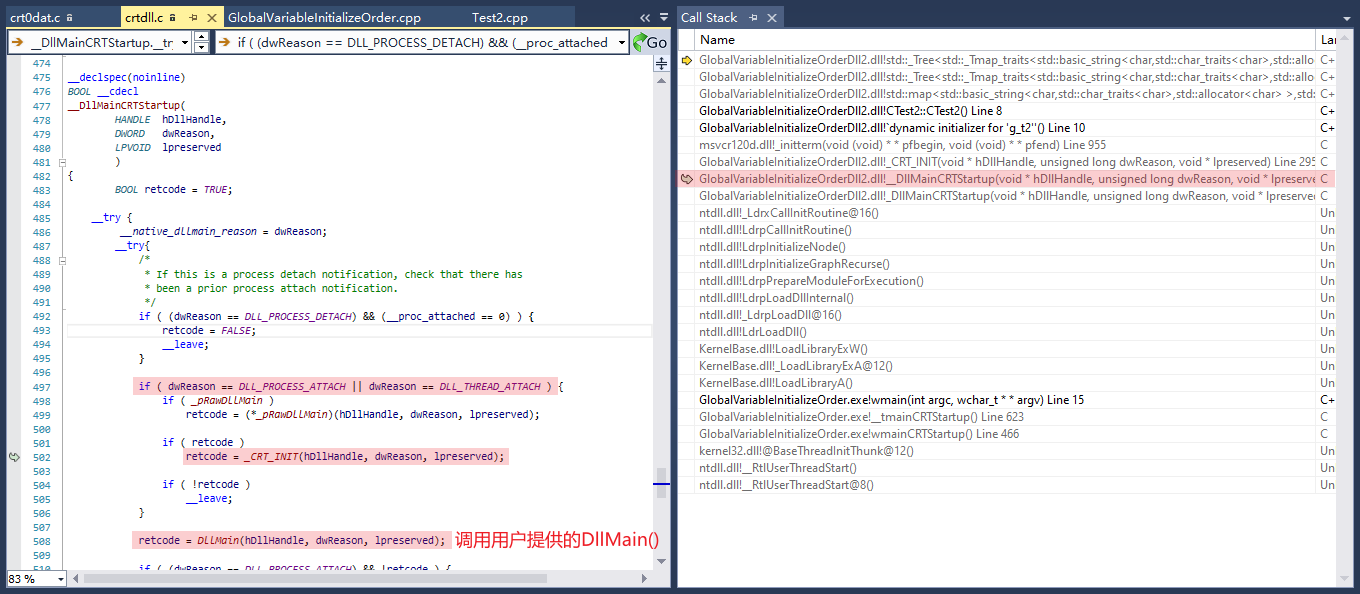Sort by the Name column header
1360x594 pixels.
tap(1006, 40)
